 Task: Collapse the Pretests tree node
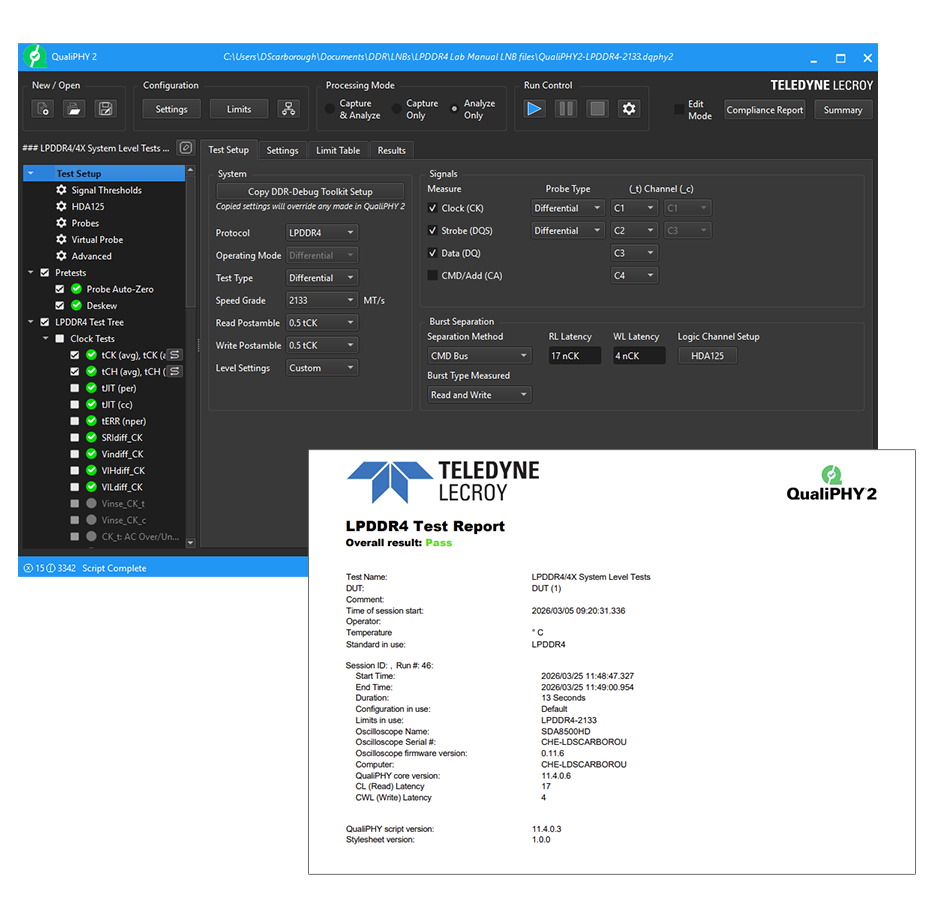click(x=30, y=273)
